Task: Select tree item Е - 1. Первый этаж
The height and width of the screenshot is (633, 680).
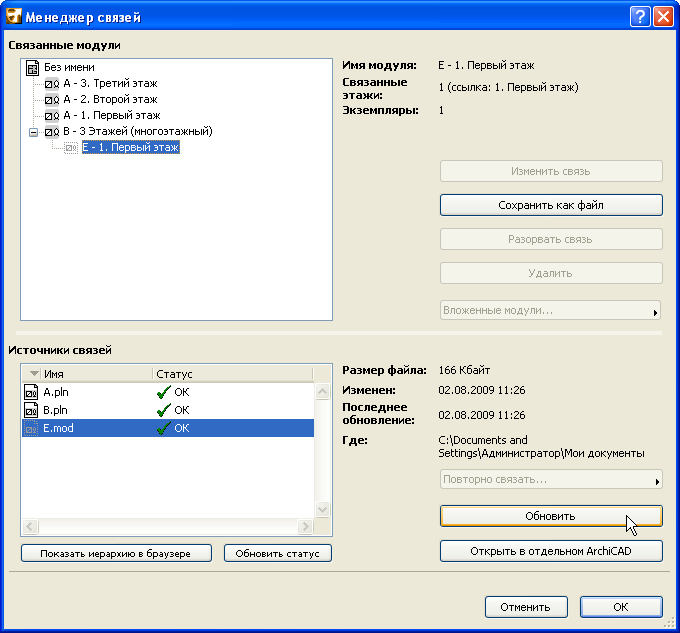Action: [131, 147]
